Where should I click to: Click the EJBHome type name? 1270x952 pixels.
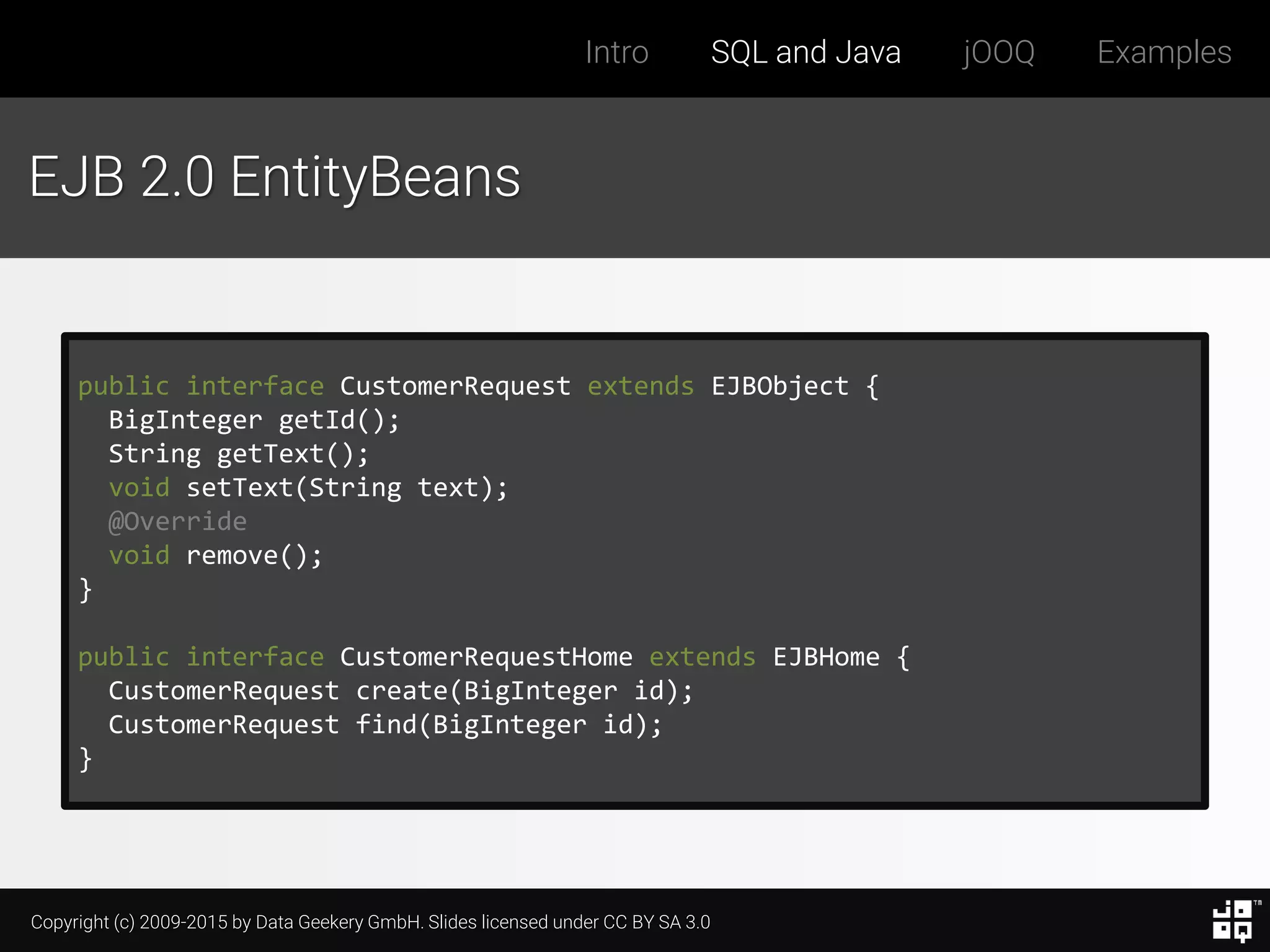[x=826, y=657]
